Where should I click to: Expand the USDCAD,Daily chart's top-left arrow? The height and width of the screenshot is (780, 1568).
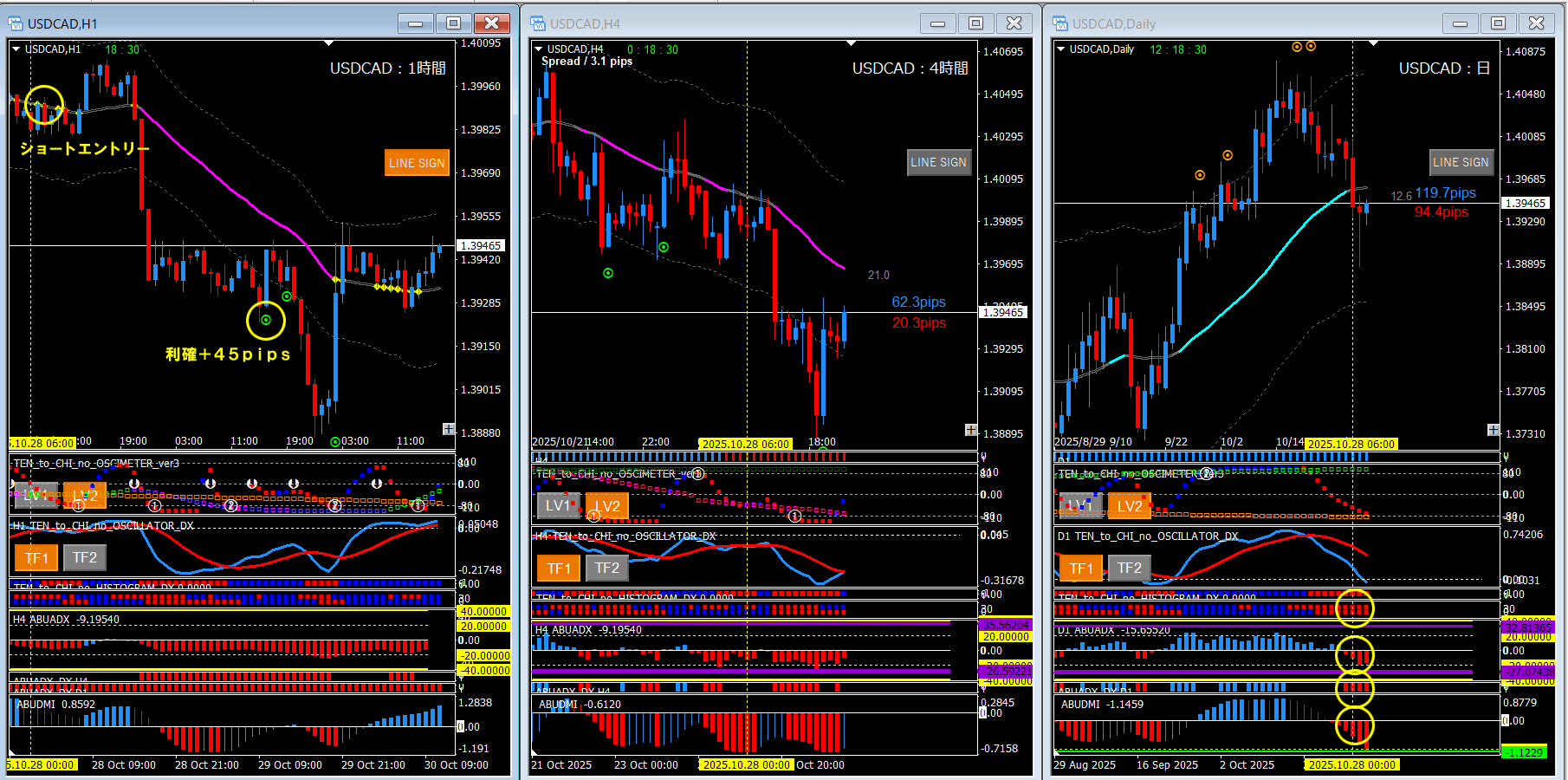[1061, 49]
